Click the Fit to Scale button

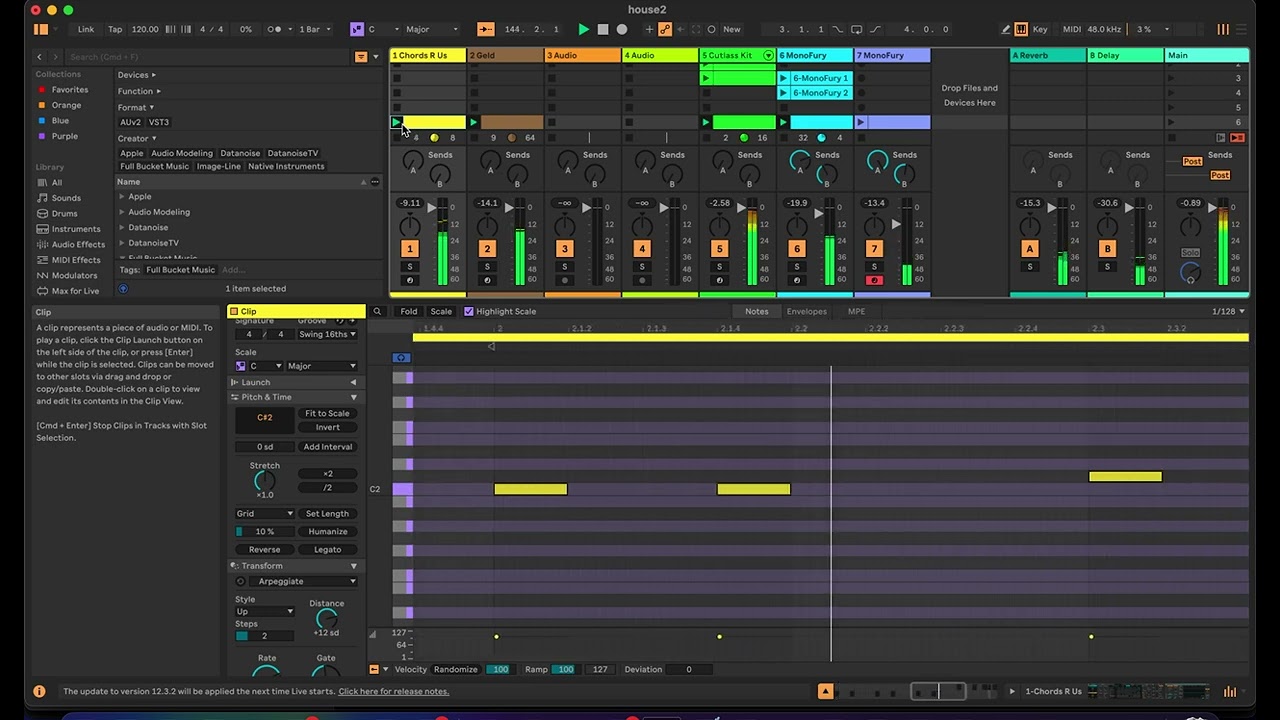click(327, 413)
